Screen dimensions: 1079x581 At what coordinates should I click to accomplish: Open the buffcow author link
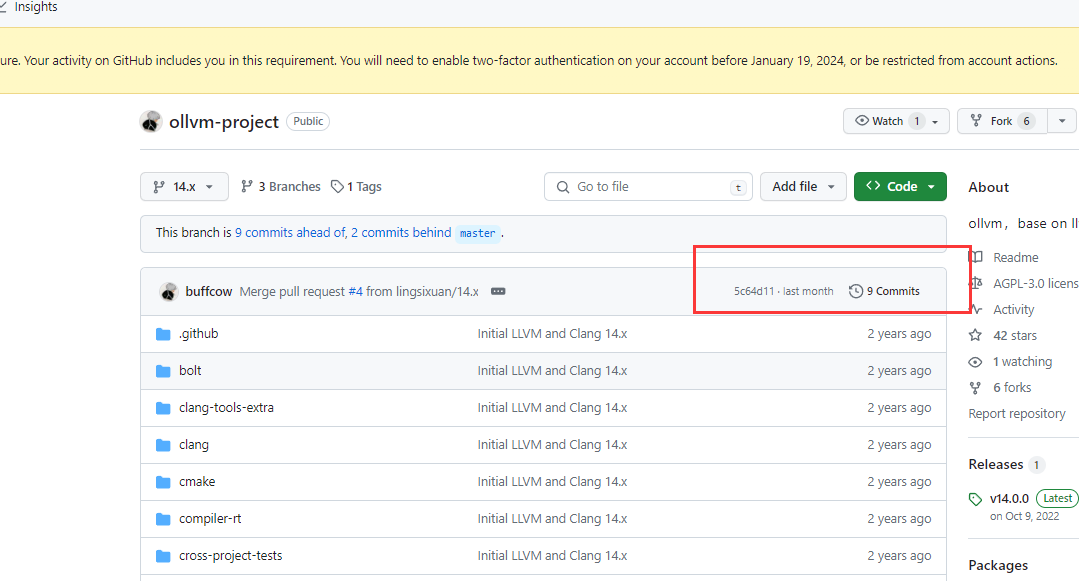pyautogui.click(x=209, y=292)
